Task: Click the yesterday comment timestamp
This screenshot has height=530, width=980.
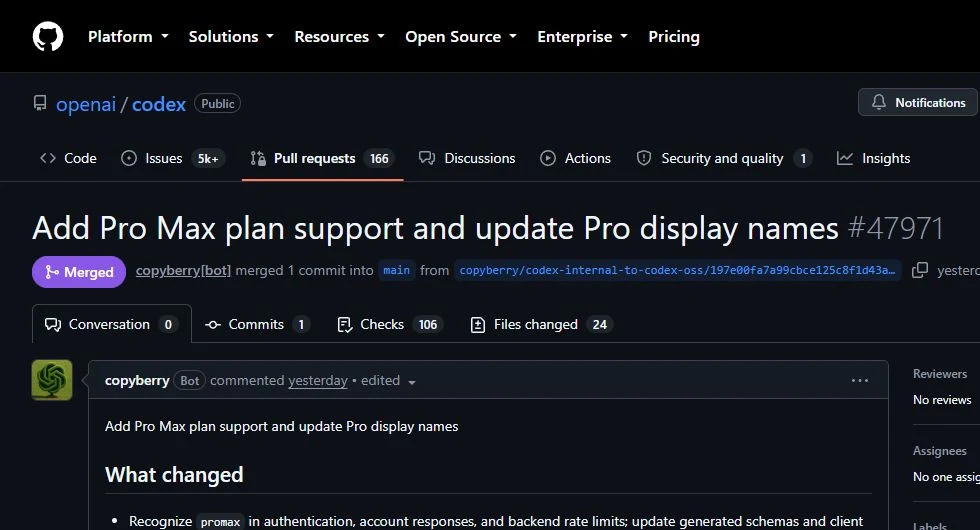Action: [x=318, y=380]
